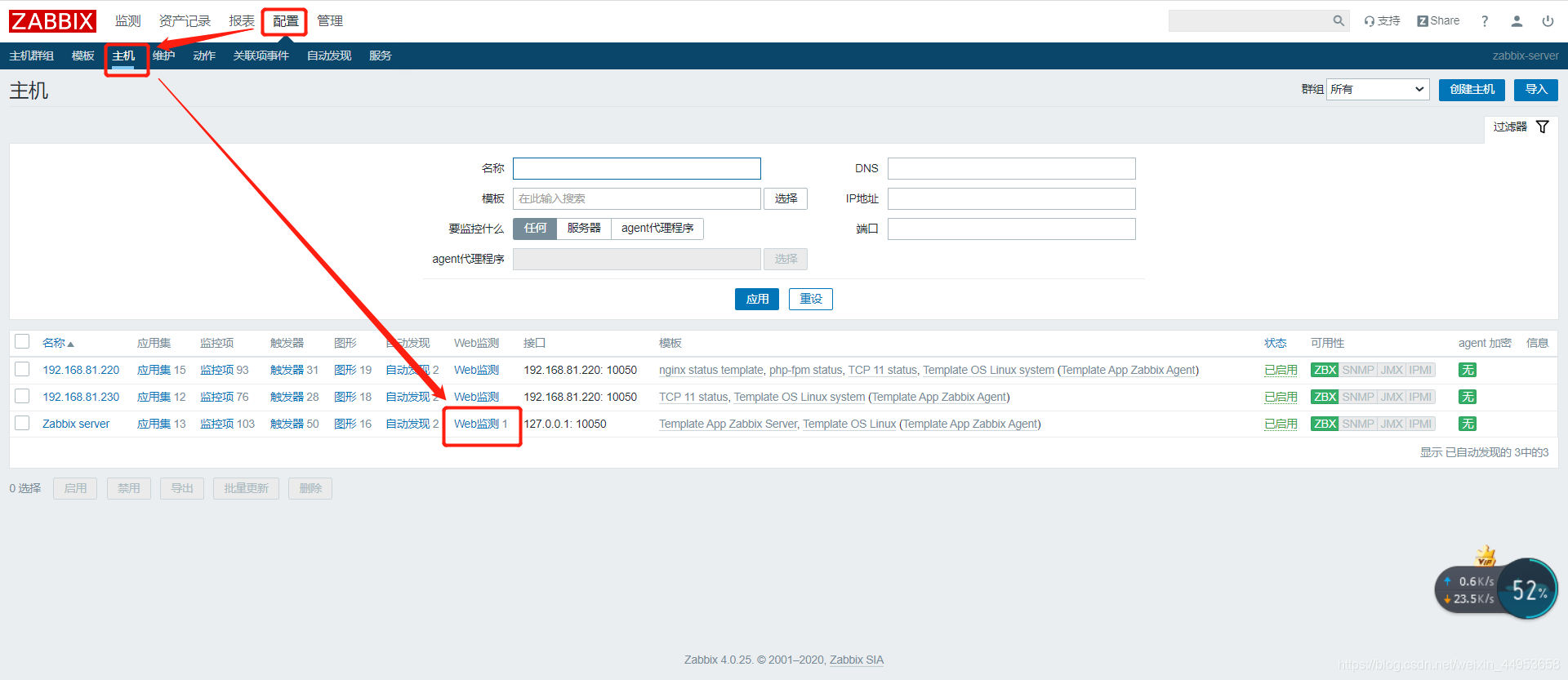Click the network speed floating widget
Screen dimensions: 1568x680
point(1496,589)
